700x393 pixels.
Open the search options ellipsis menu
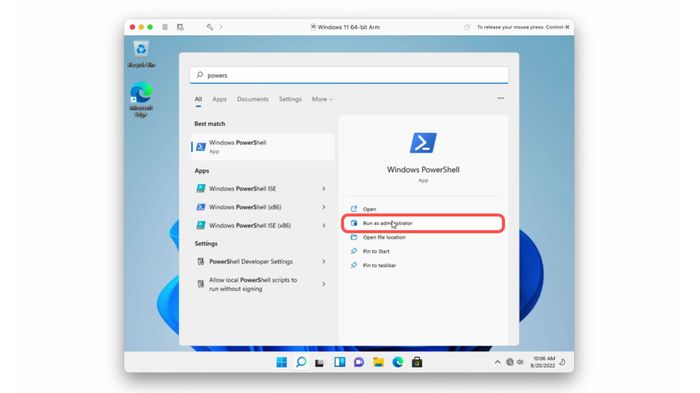[500, 98]
